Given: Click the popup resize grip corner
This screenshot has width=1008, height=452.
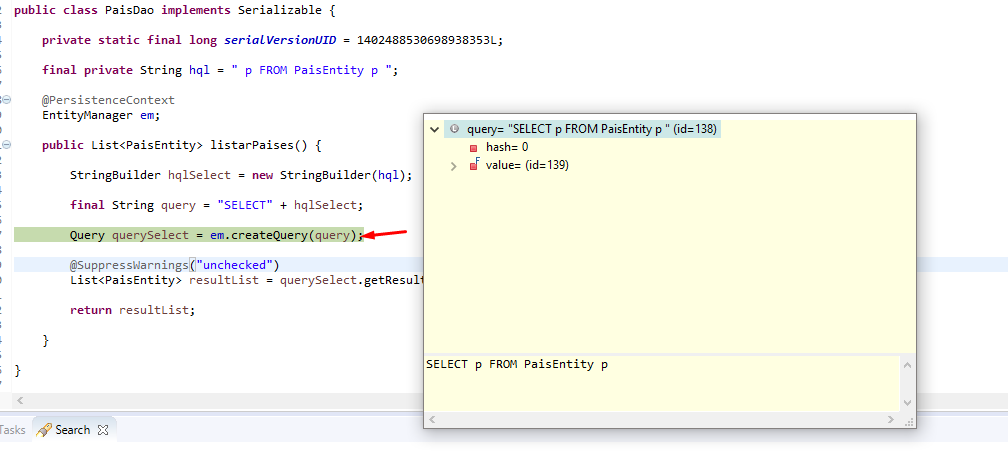Looking at the screenshot, I should pyautogui.click(x=909, y=421).
